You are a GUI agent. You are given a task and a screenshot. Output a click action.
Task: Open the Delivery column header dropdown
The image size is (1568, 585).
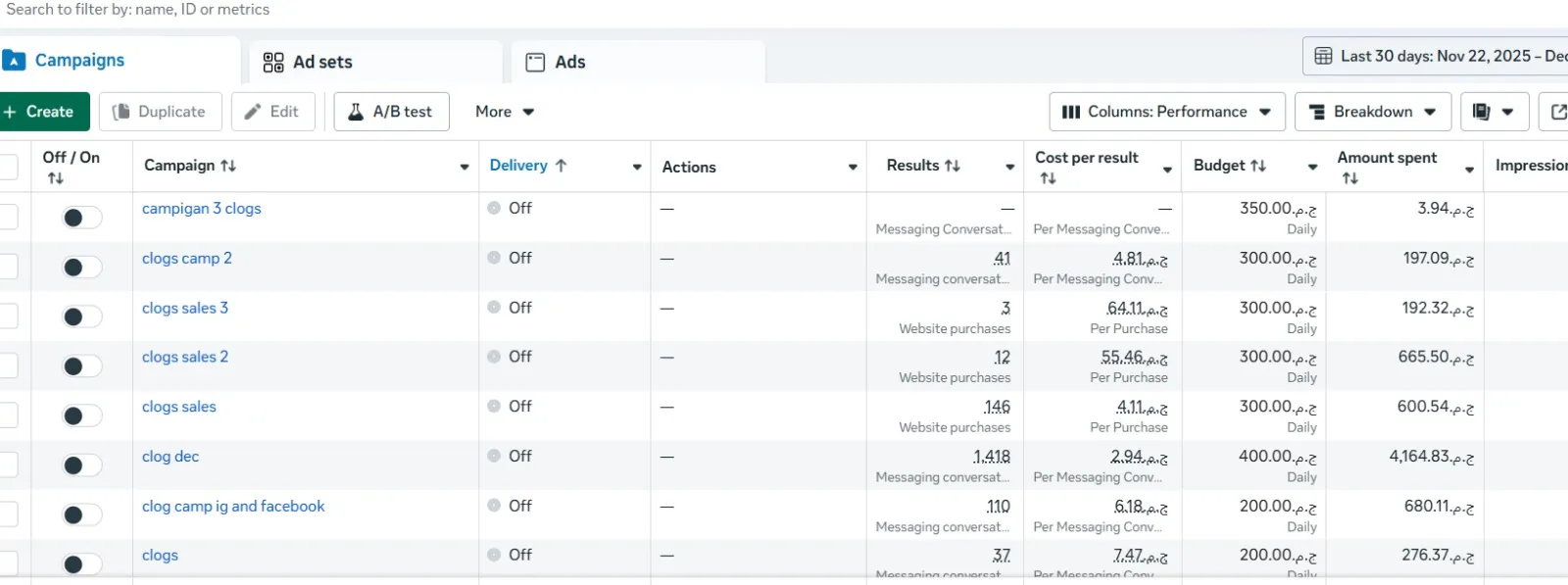(637, 168)
